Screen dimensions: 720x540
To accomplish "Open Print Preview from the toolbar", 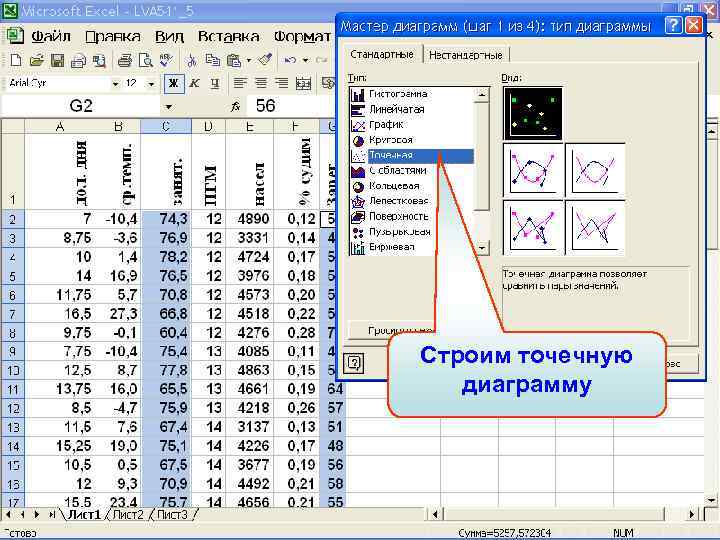I will coord(146,60).
